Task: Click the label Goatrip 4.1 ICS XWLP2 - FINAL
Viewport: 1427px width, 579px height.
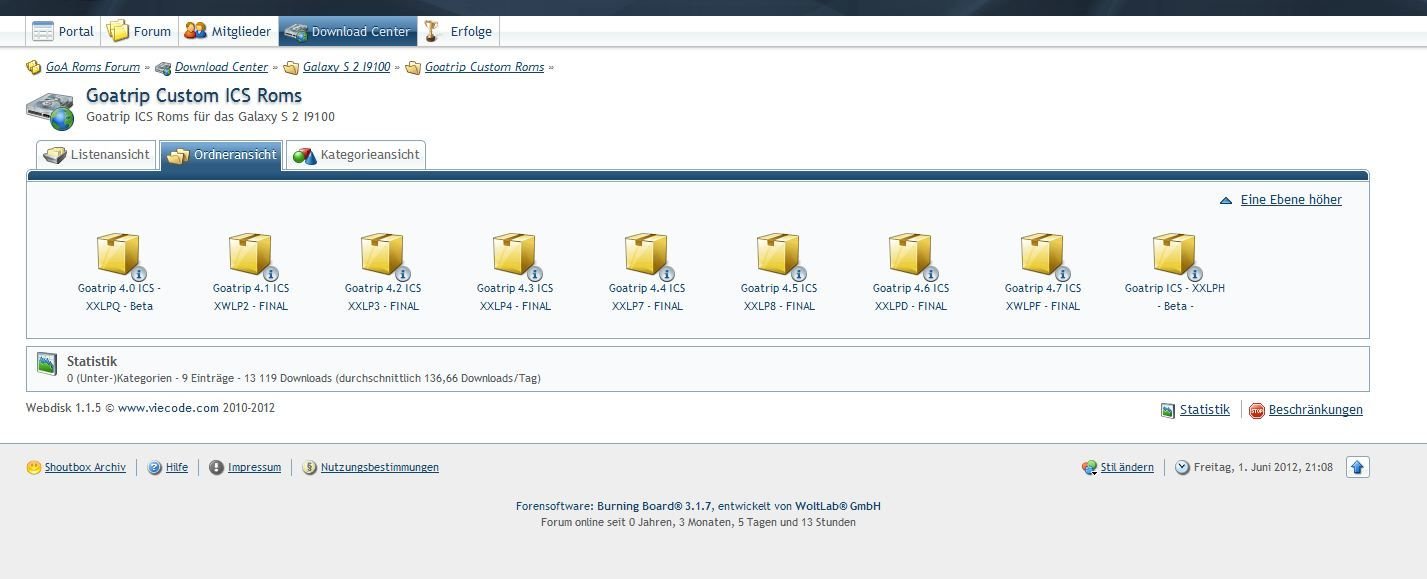Action: point(251,297)
